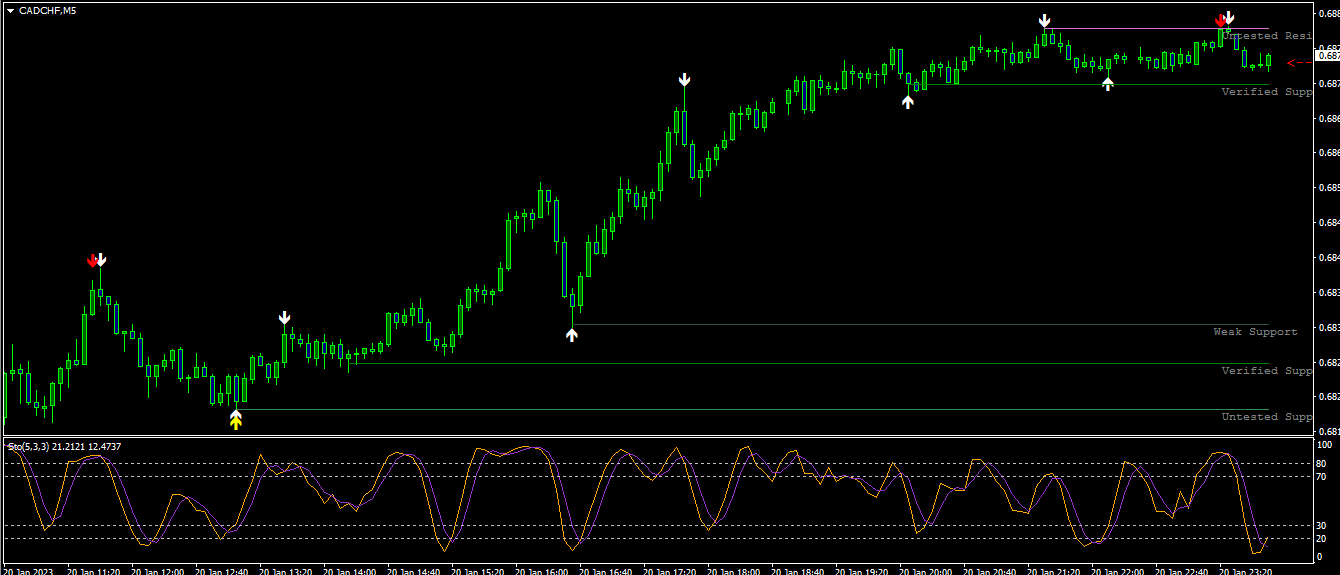Click the 20 Jan 20:00 time label
Viewport: 1340px width, 575px height.
pyautogui.click(x=926, y=570)
